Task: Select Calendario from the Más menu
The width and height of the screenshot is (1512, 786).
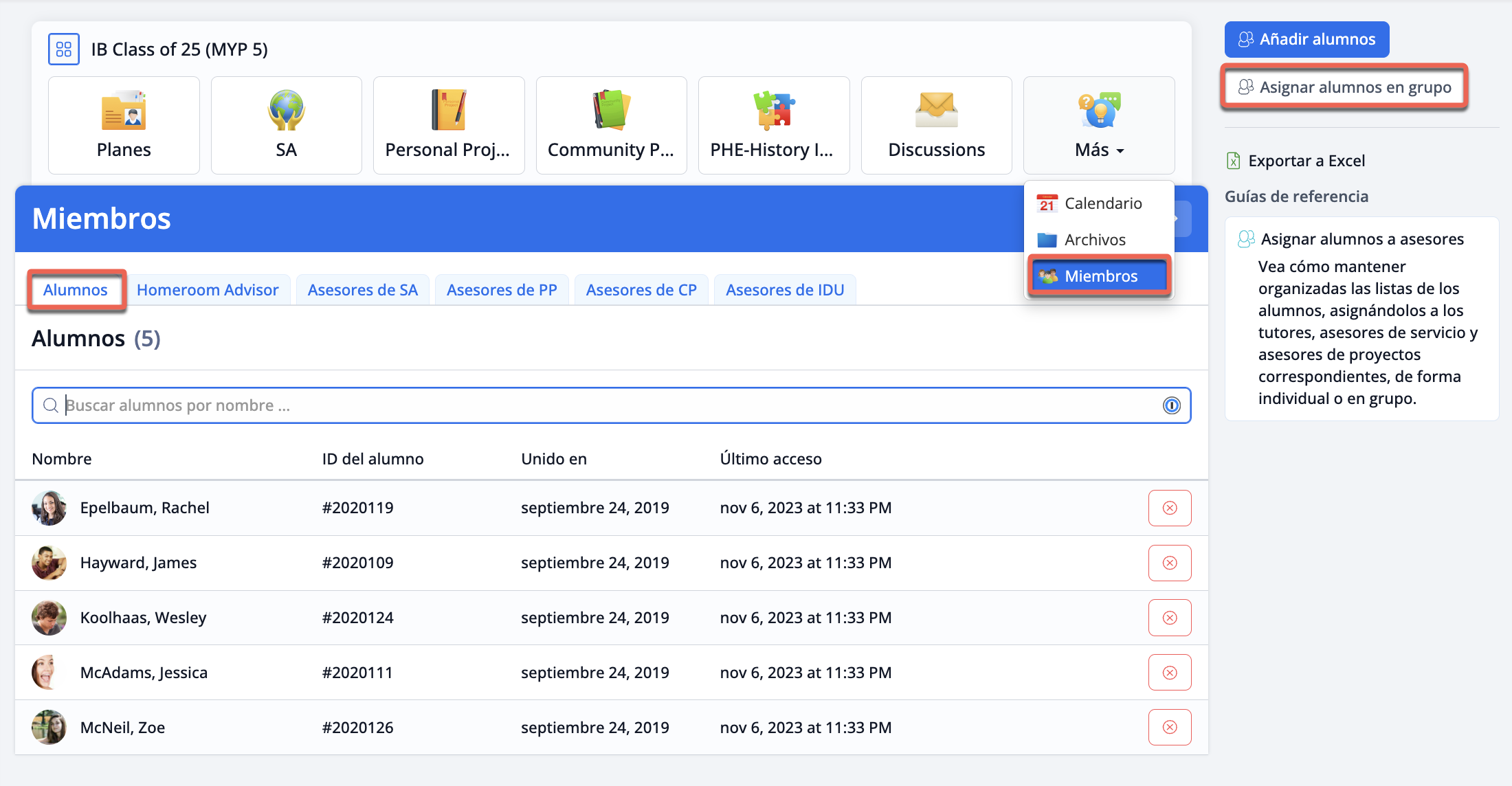Action: click(x=1102, y=203)
